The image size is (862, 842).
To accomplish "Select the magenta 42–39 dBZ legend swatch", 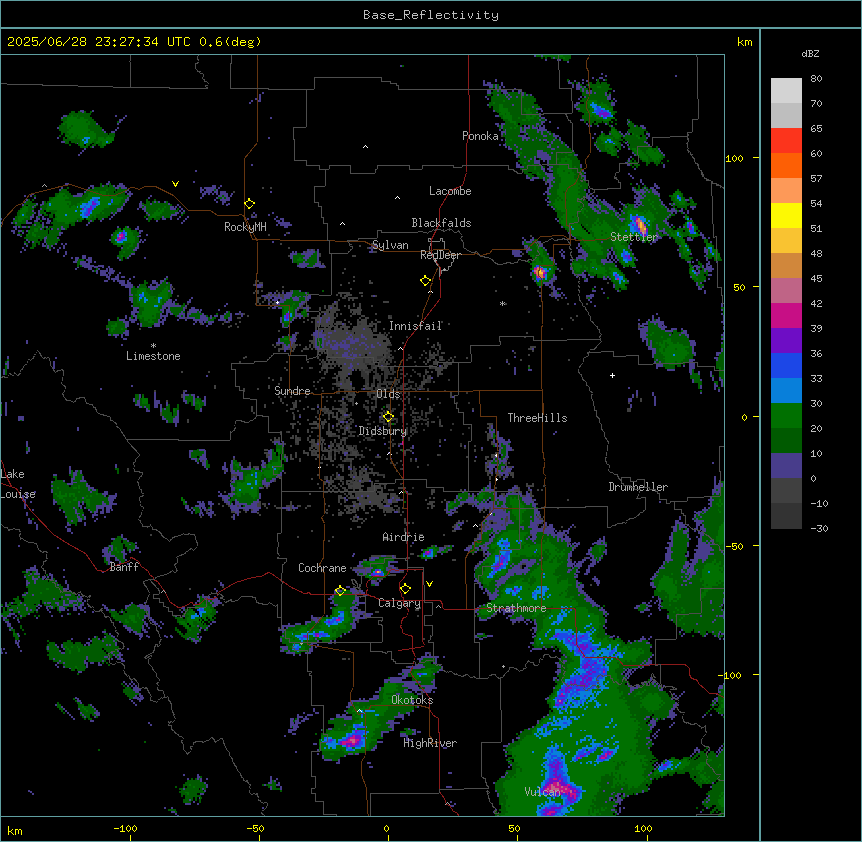I will coord(786,315).
